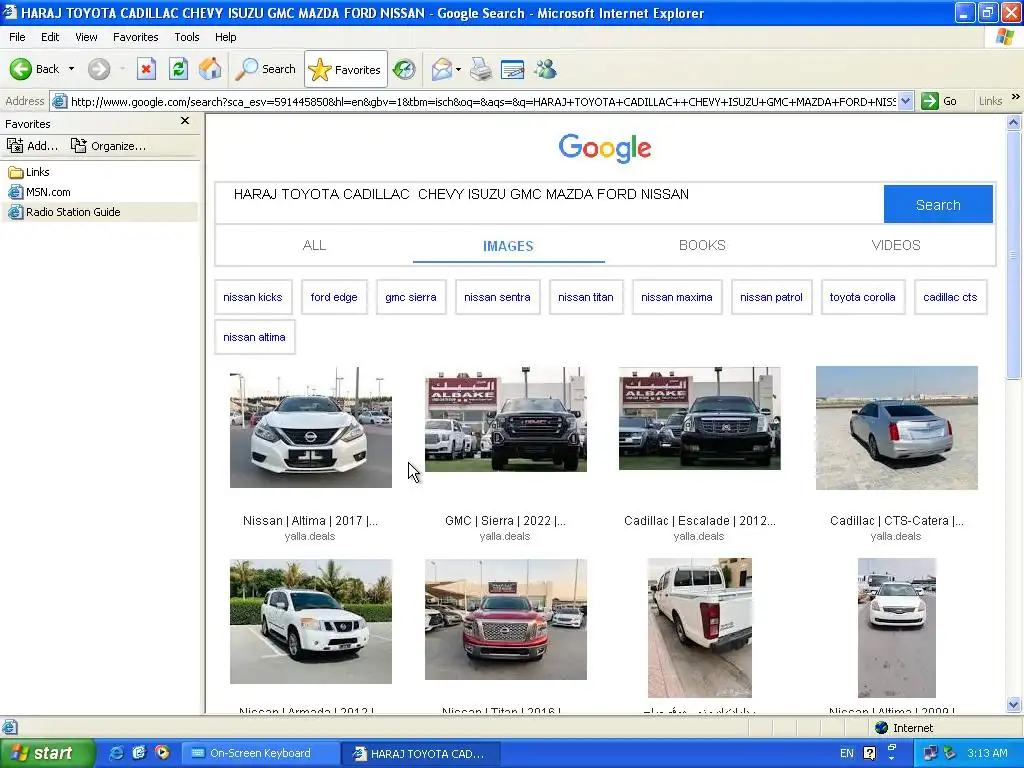
Task: Open the View menu
Action: click(86, 37)
